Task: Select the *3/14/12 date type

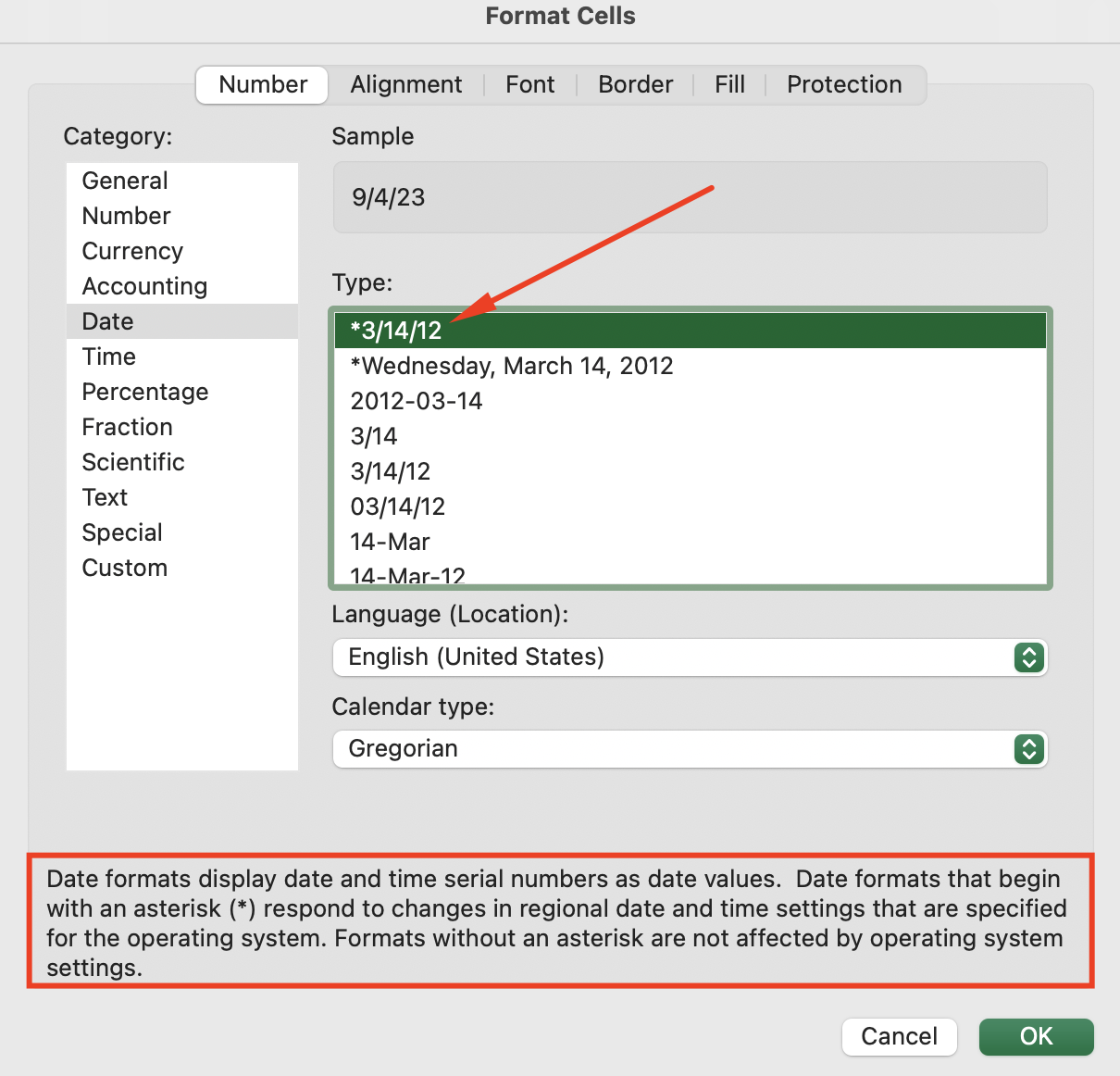Action: click(x=691, y=331)
